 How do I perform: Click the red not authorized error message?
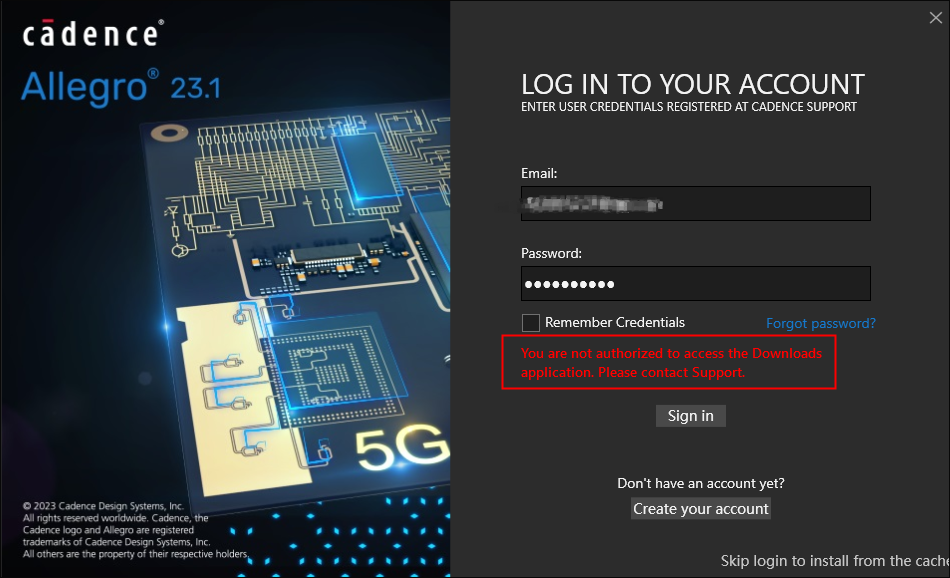671,362
